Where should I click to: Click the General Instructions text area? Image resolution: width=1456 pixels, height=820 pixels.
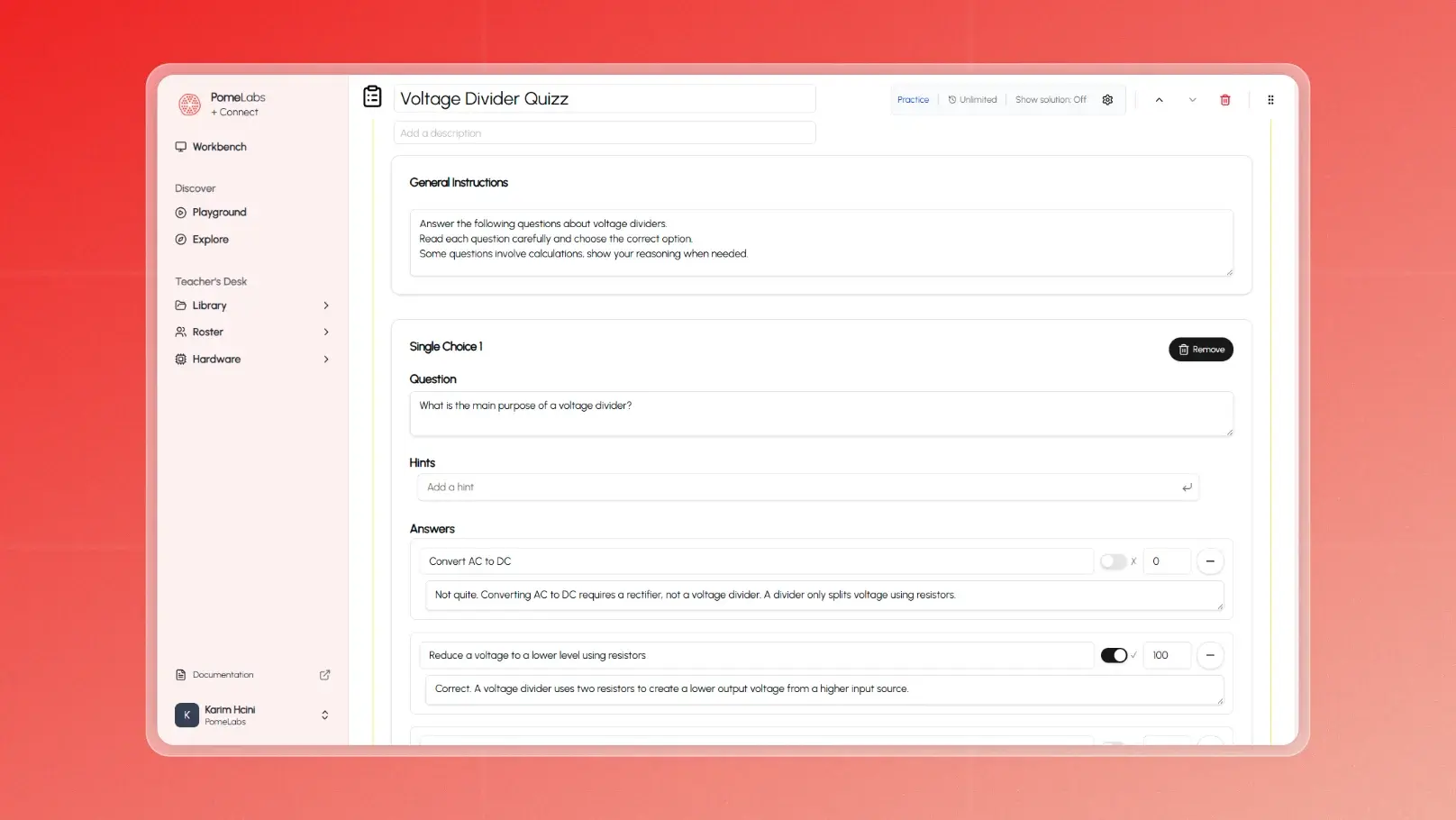point(821,243)
